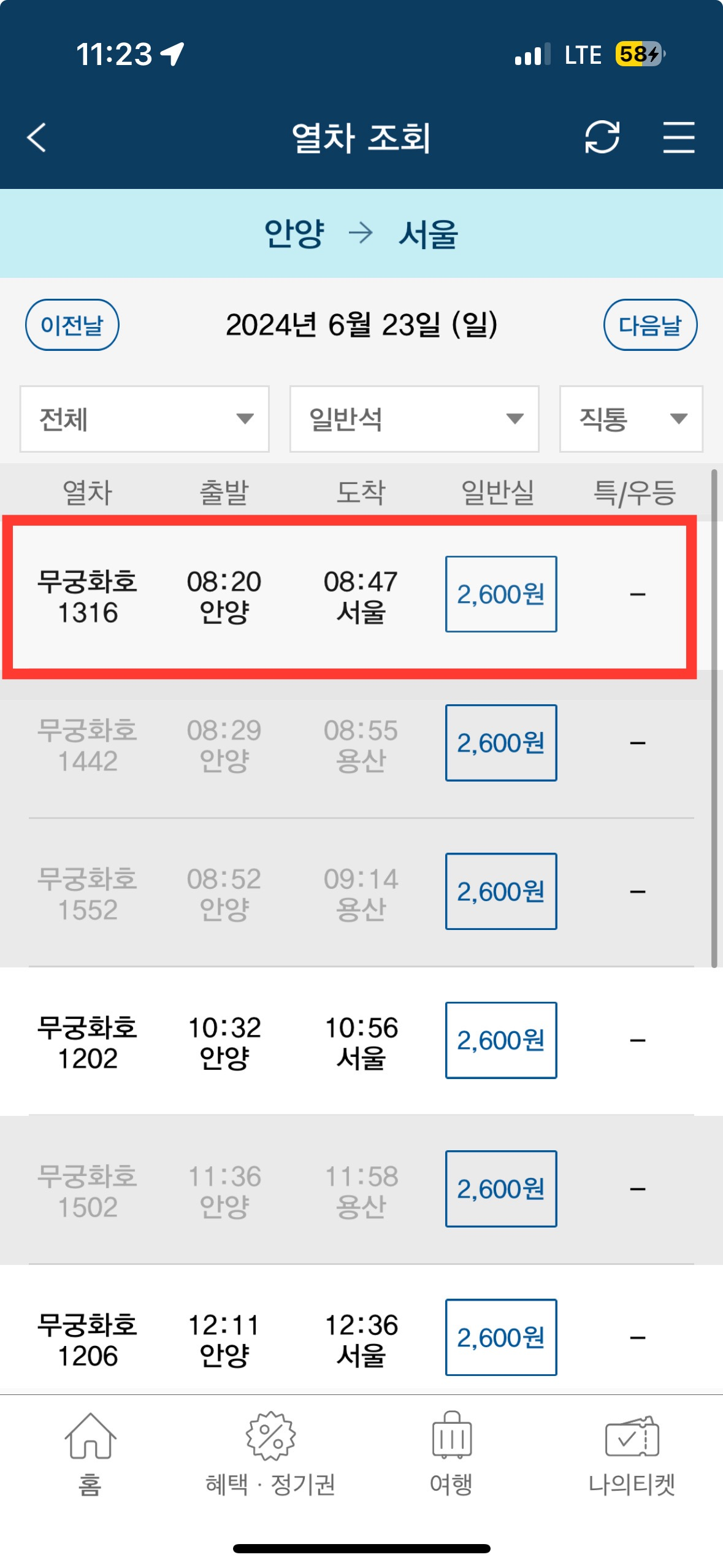This screenshot has height=1568, width=723.
Task: Open the hamburger menu
Action: 679,137
